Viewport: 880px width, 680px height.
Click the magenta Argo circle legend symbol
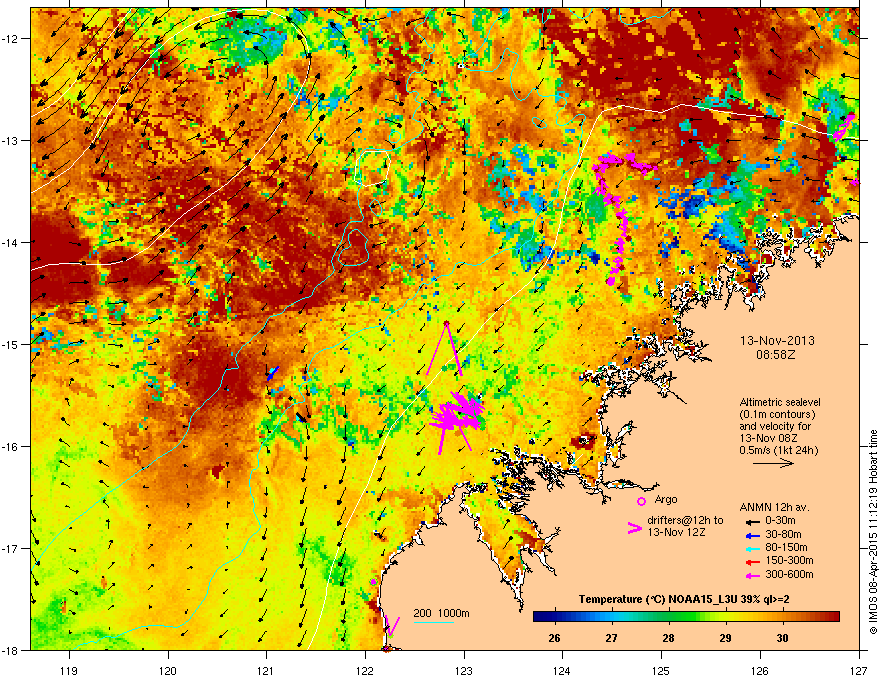641,501
